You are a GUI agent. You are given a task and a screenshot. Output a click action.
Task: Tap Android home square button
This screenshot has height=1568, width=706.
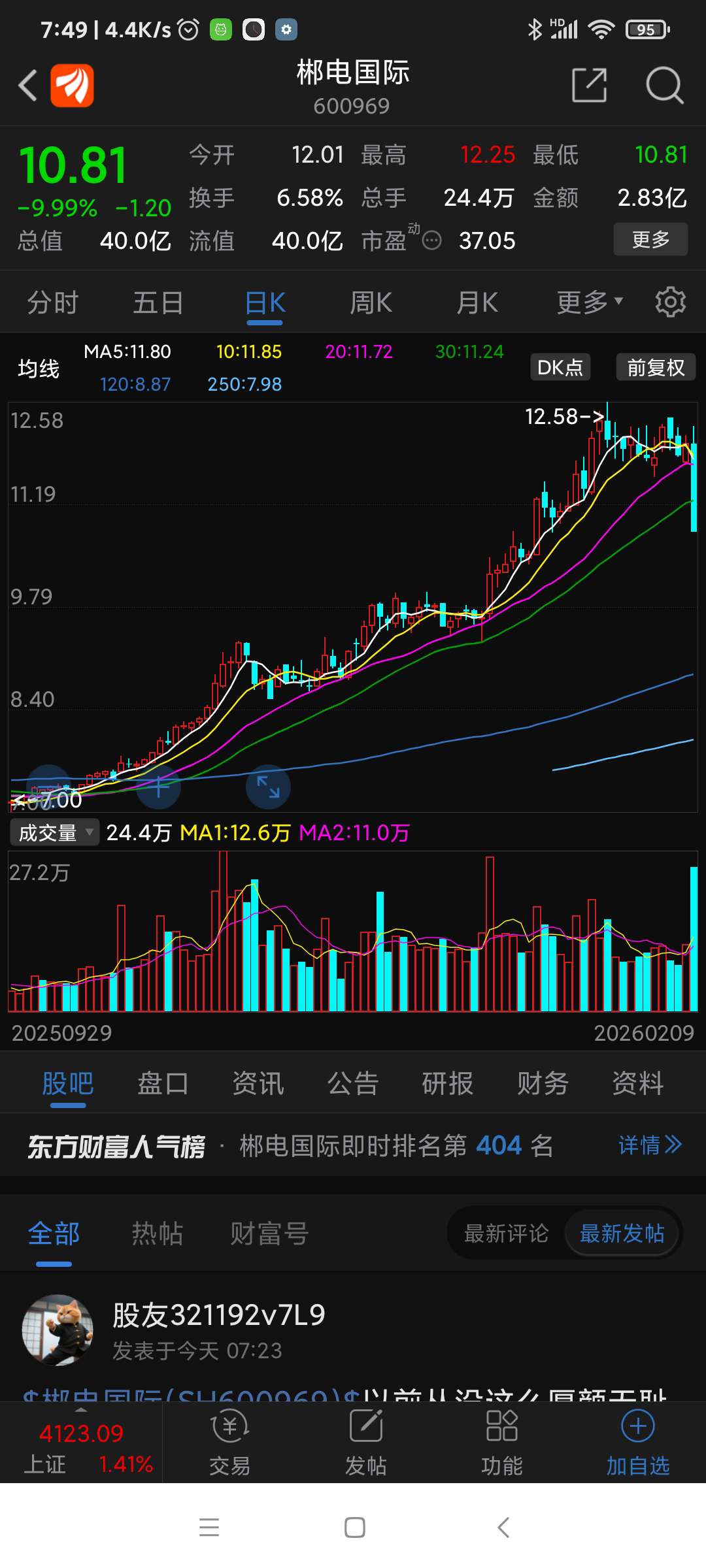tap(354, 1527)
